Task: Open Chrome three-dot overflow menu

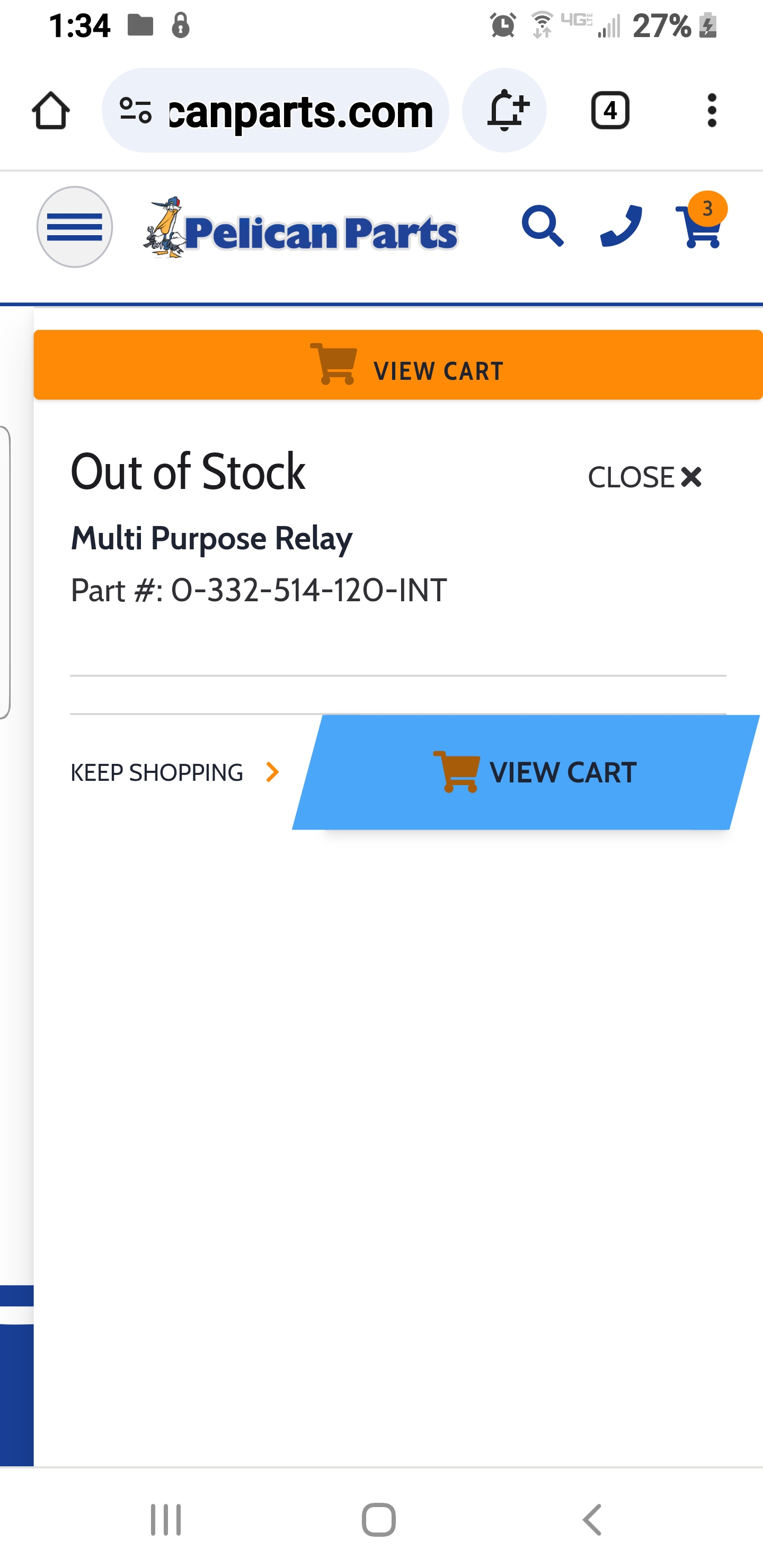Action: [x=711, y=111]
